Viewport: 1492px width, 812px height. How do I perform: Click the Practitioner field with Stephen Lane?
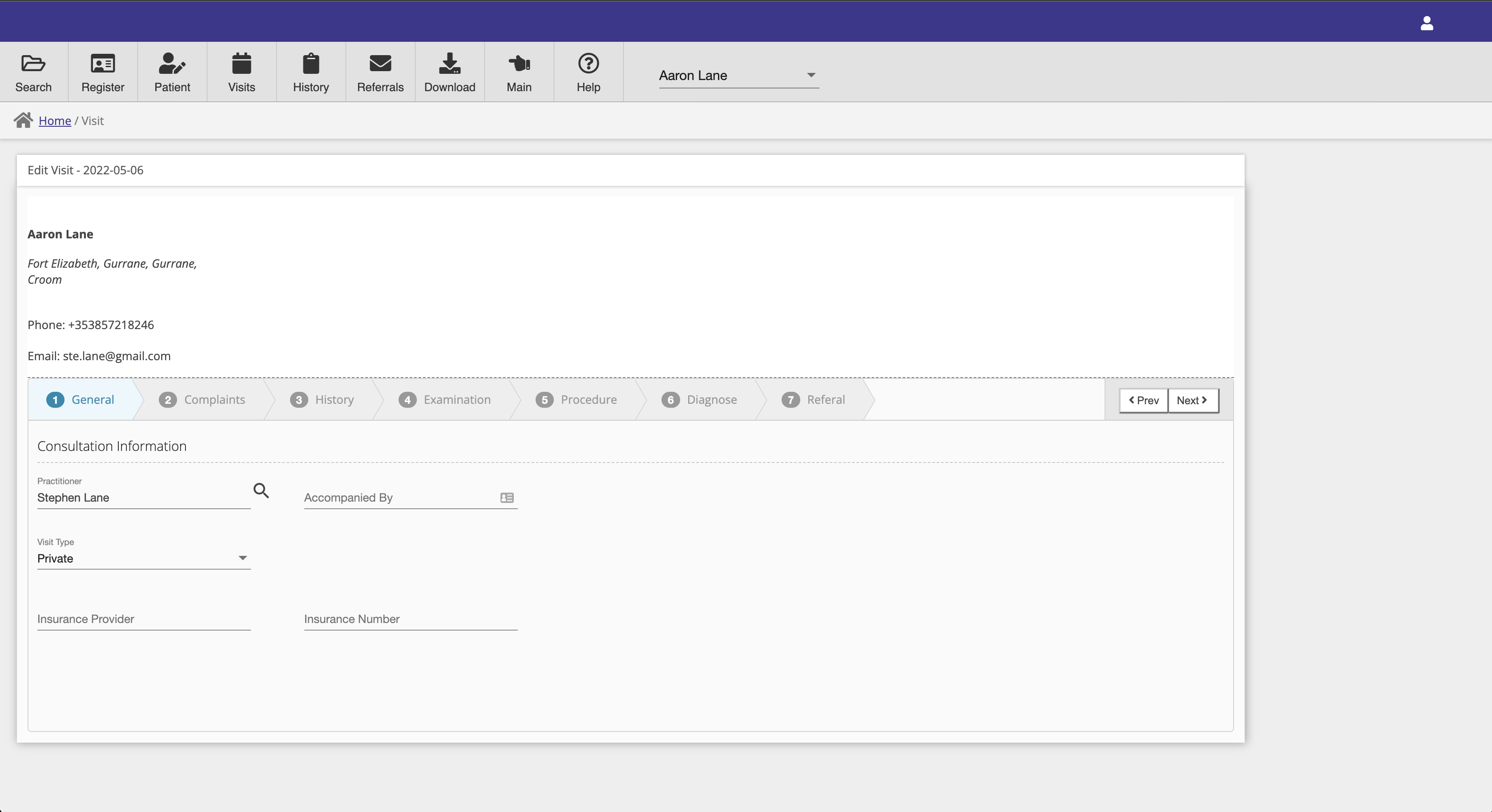click(144, 498)
